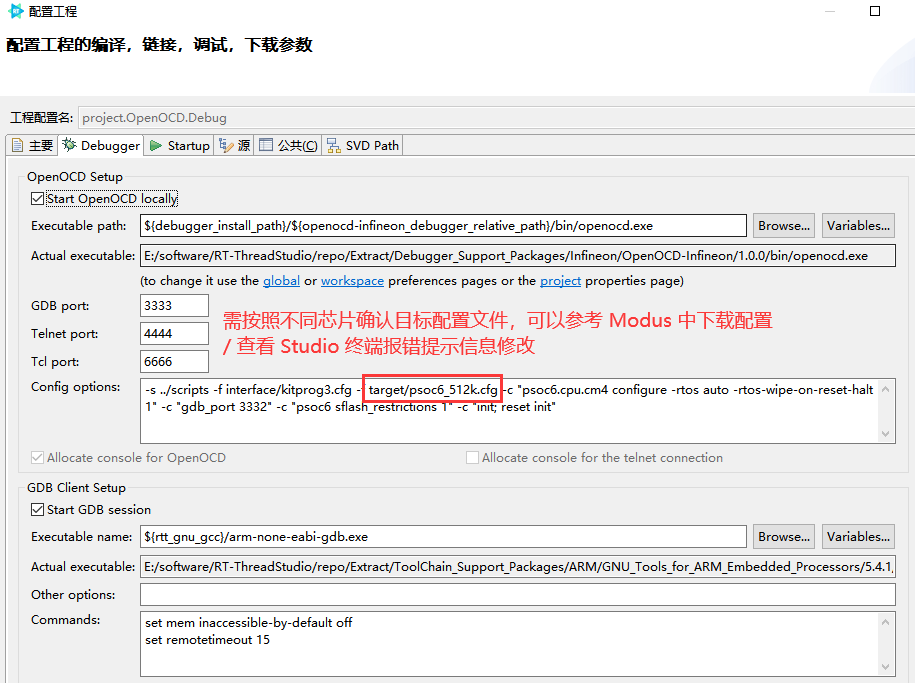Click the Startup play tab icon
The image size is (915, 683).
pyautogui.click(x=156, y=146)
